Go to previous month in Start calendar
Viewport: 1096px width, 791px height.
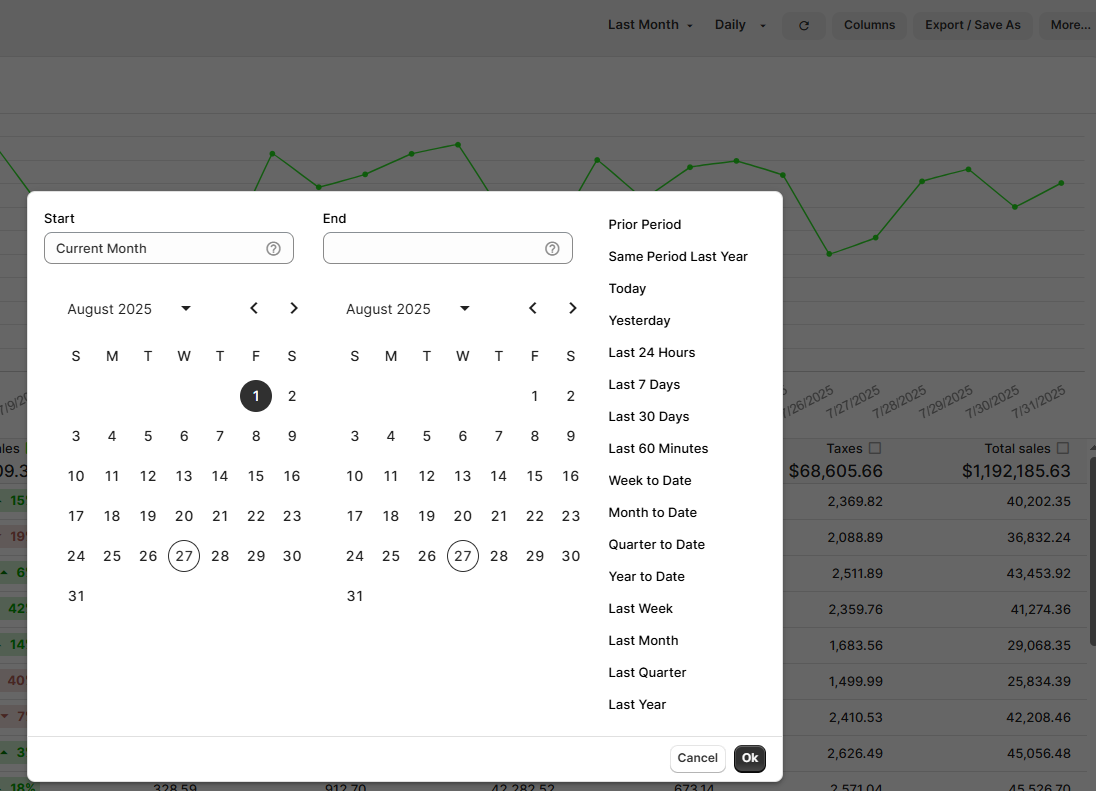(254, 308)
